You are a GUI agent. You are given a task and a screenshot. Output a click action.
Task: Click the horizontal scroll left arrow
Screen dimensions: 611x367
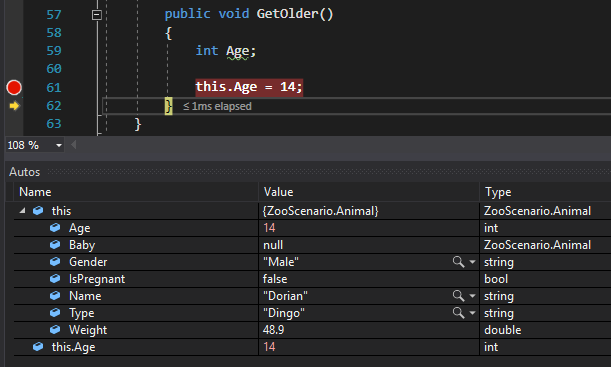click(74, 145)
